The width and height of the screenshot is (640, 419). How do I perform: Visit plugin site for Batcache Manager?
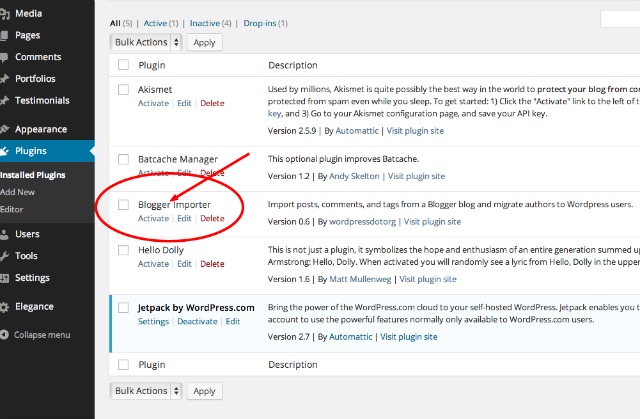(416, 176)
